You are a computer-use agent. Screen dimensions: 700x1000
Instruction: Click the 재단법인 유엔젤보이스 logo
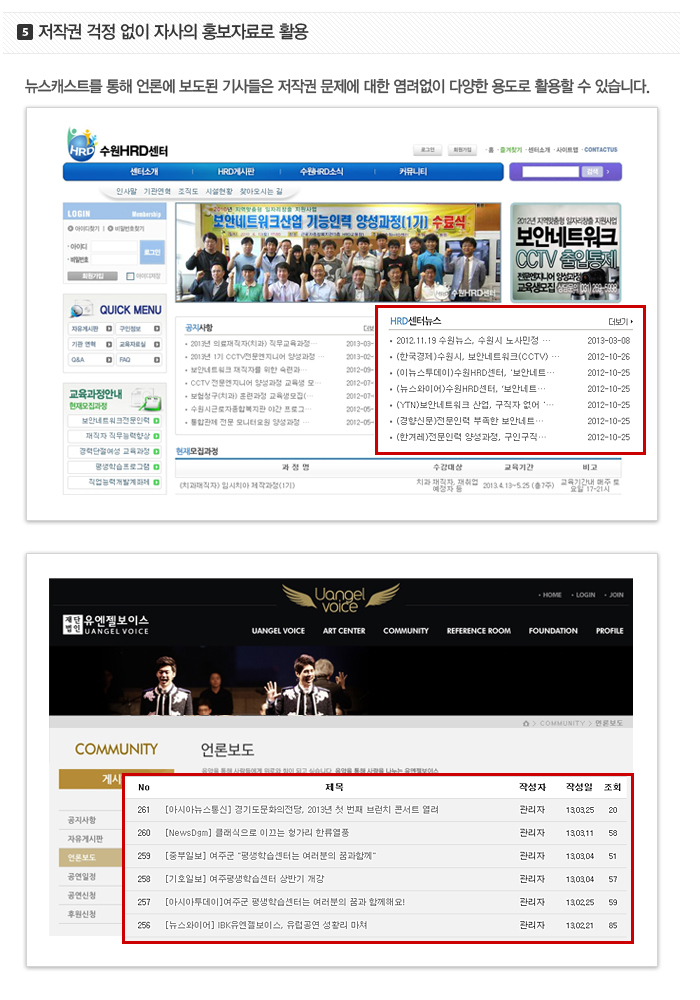click(106, 624)
